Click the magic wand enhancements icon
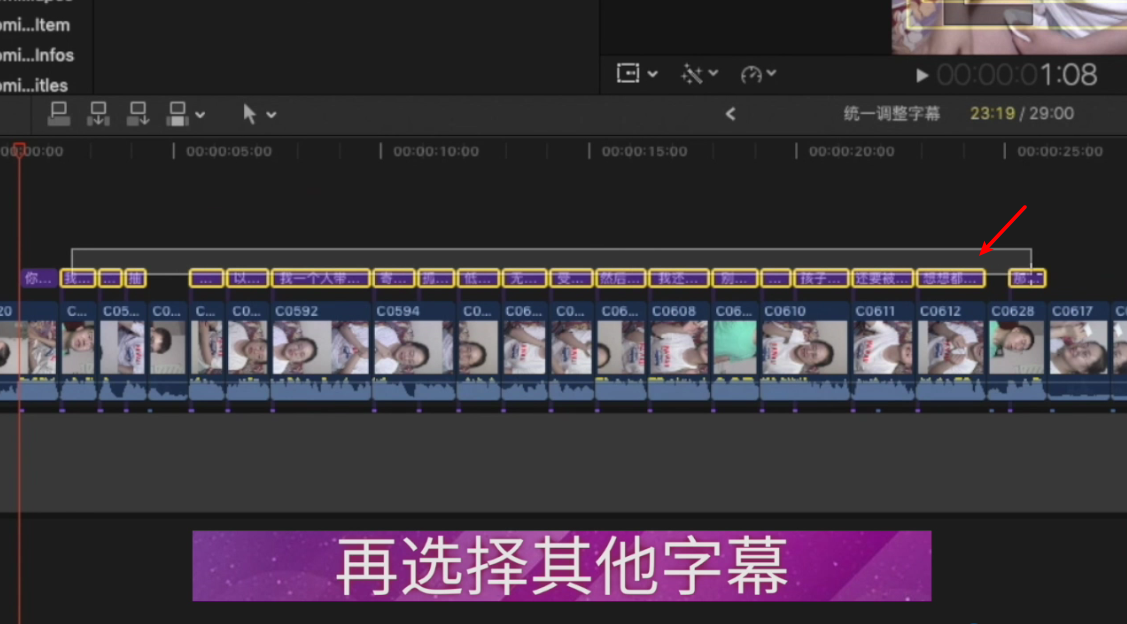The height and width of the screenshot is (624, 1127). coord(691,74)
